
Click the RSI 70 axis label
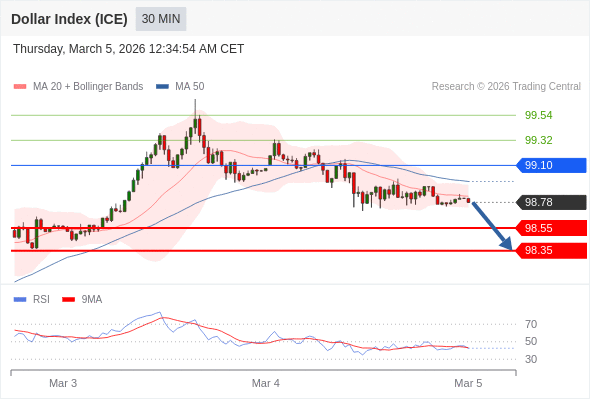click(x=531, y=324)
